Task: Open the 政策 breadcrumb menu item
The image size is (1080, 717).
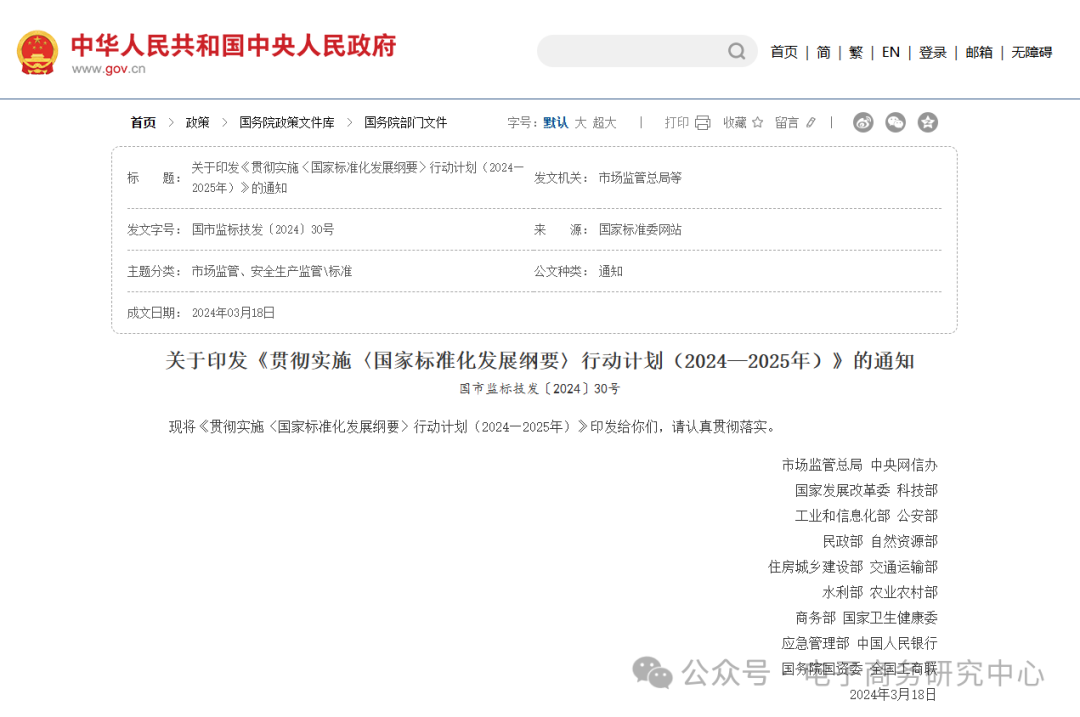Action: click(x=196, y=122)
